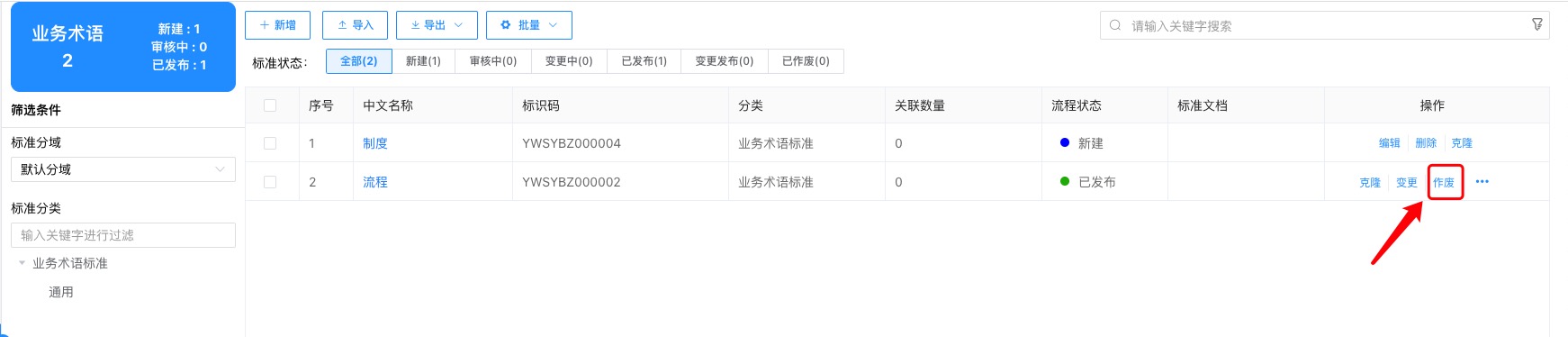The image size is (1568, 337).
Task: Click the magnifier search icon
Action: (x=1115, y=25)
